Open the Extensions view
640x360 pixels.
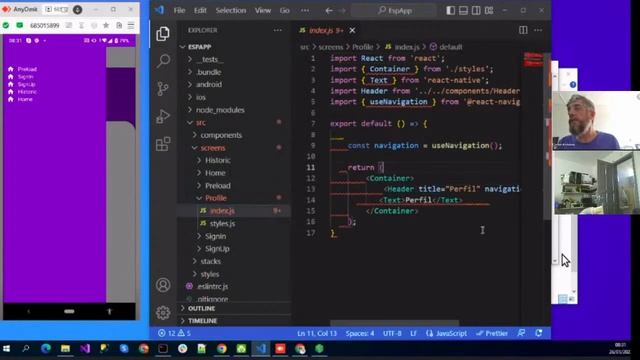(x=163, y=144)
